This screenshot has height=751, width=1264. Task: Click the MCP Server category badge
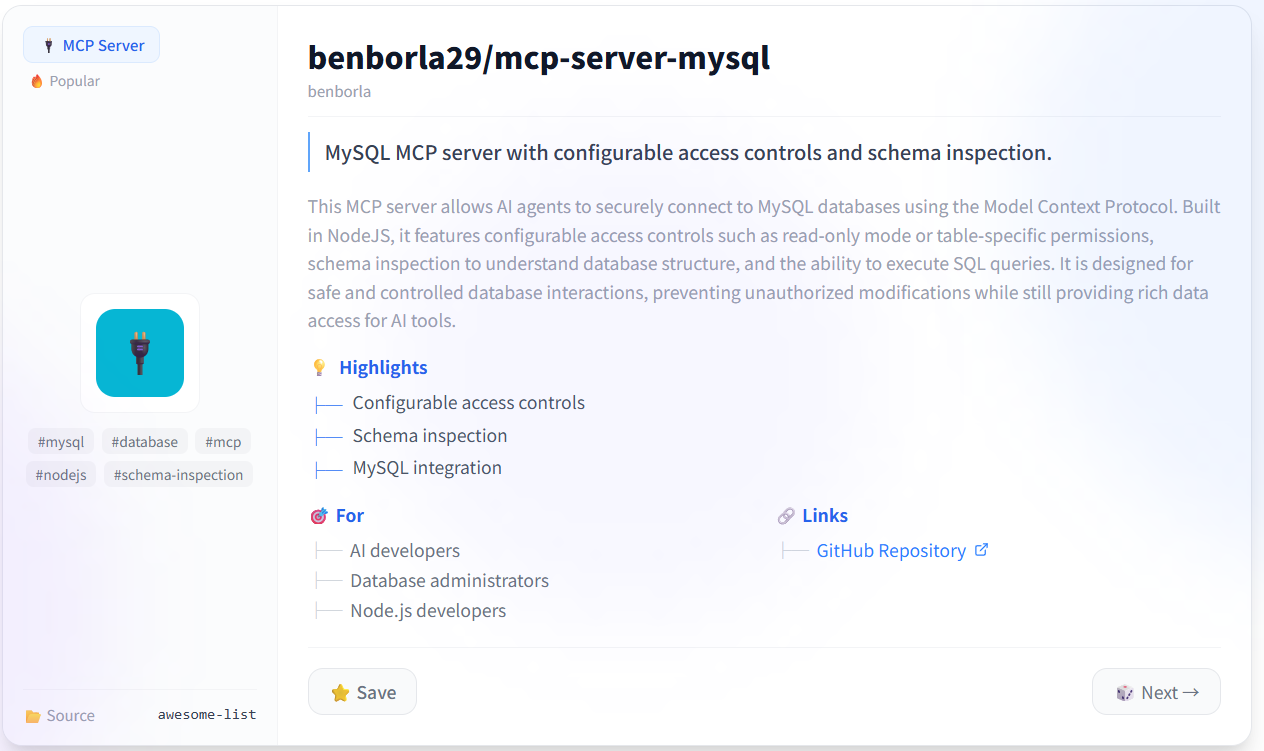tap(91, 45)
